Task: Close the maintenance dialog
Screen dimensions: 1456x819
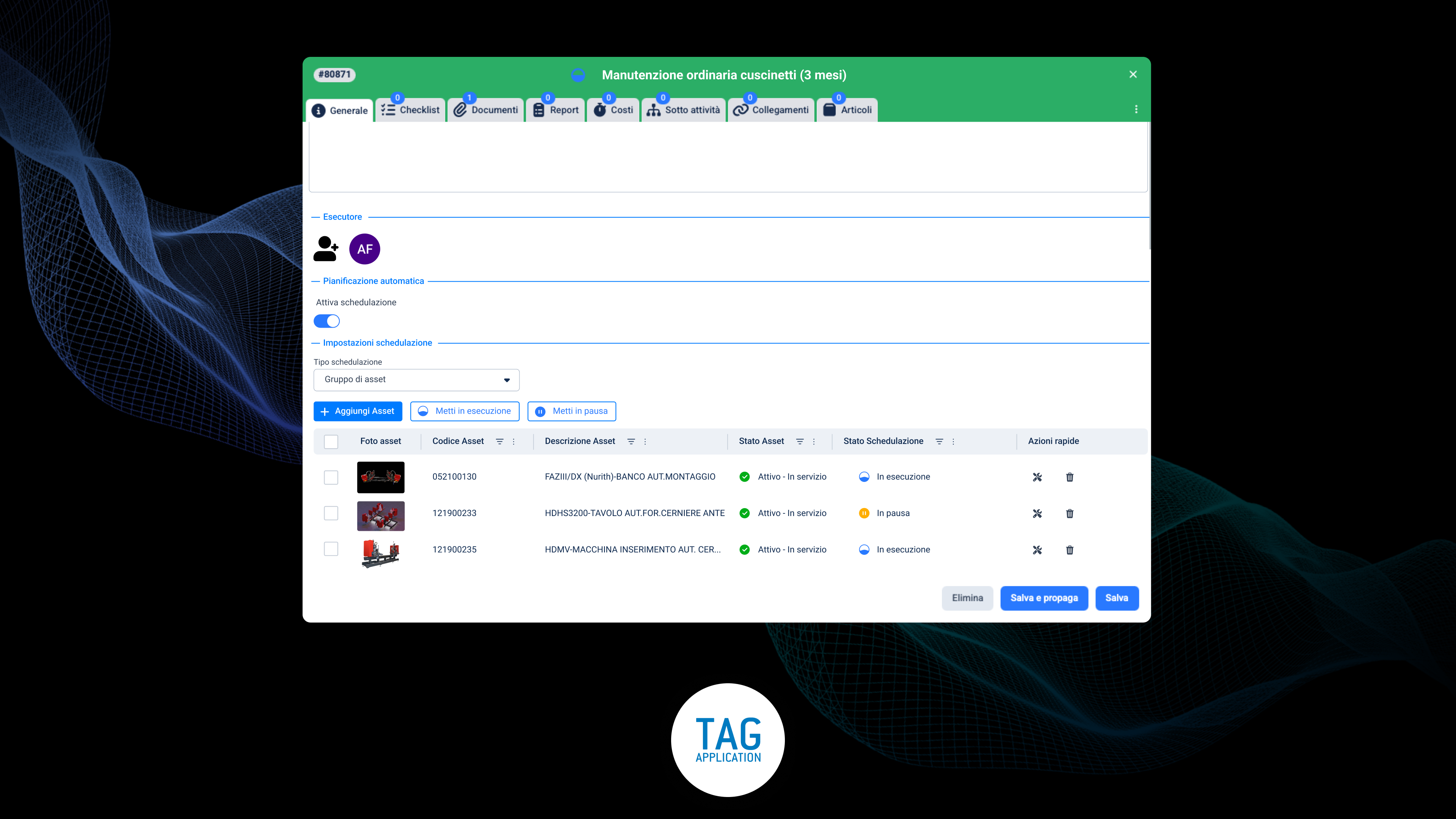Action: click(x=1133, y=75)
